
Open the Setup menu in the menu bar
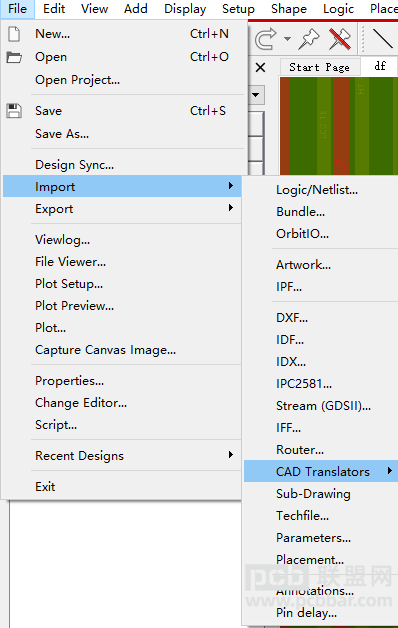[238, 9]
